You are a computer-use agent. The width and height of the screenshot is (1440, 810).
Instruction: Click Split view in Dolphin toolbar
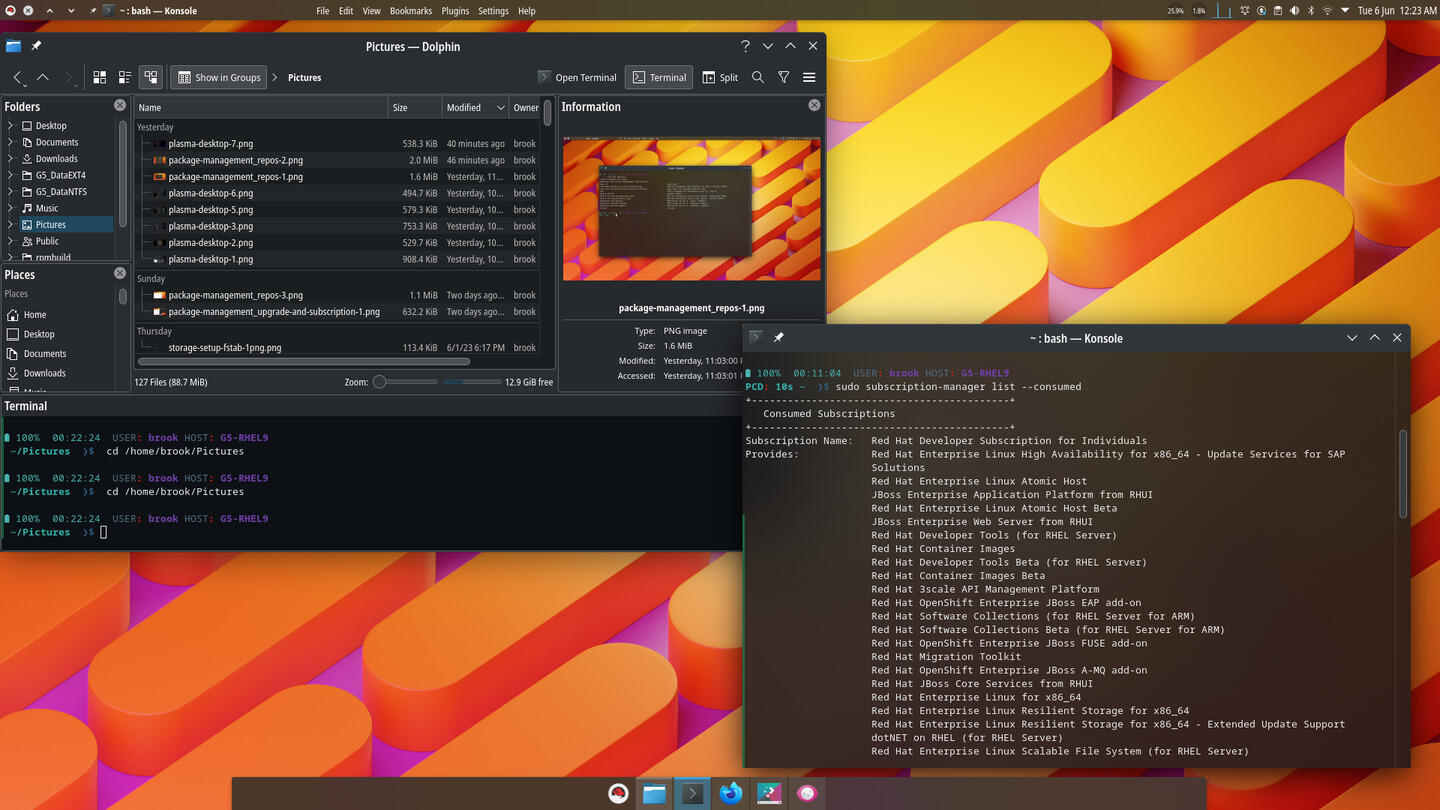[x=720, y=77]
